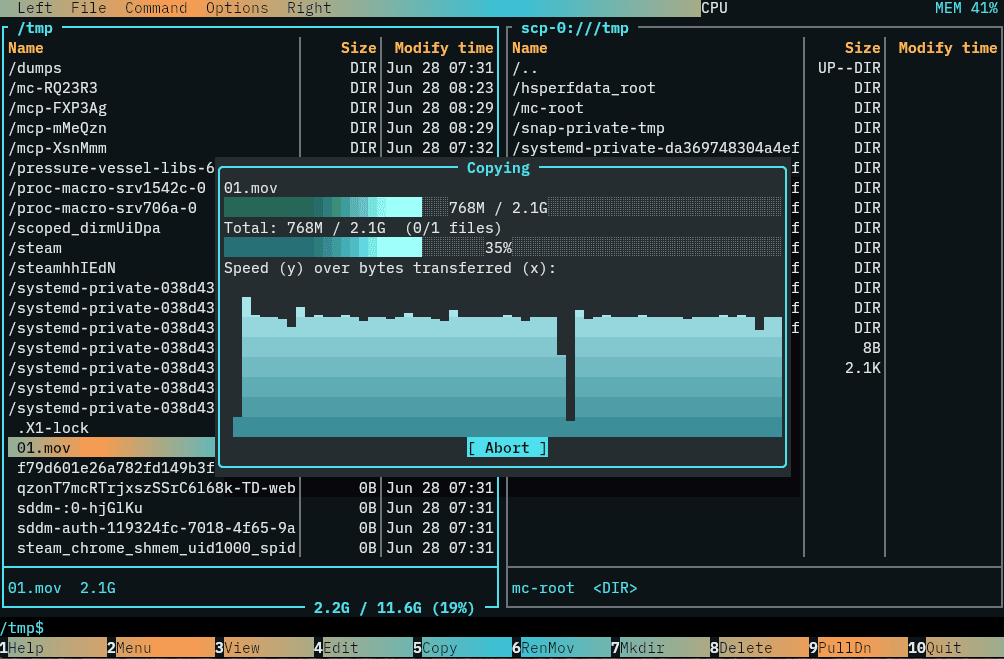Abort the copy operation

click(x=507, y=448)
